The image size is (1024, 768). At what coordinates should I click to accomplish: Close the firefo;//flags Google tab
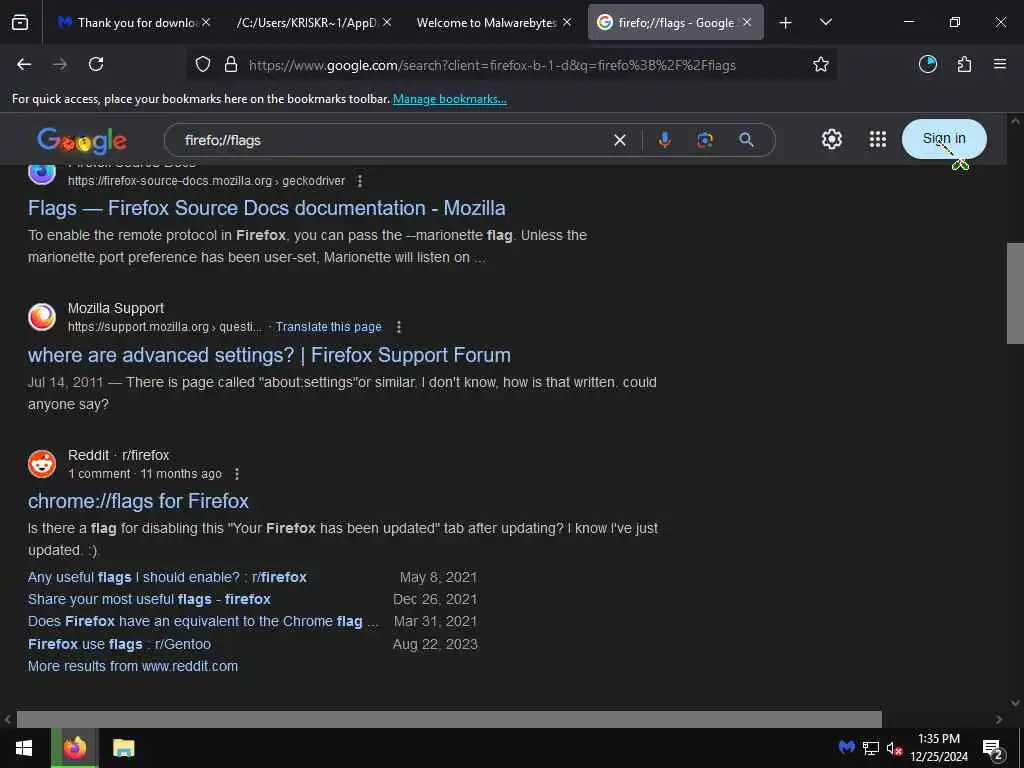tap(747, 22)
